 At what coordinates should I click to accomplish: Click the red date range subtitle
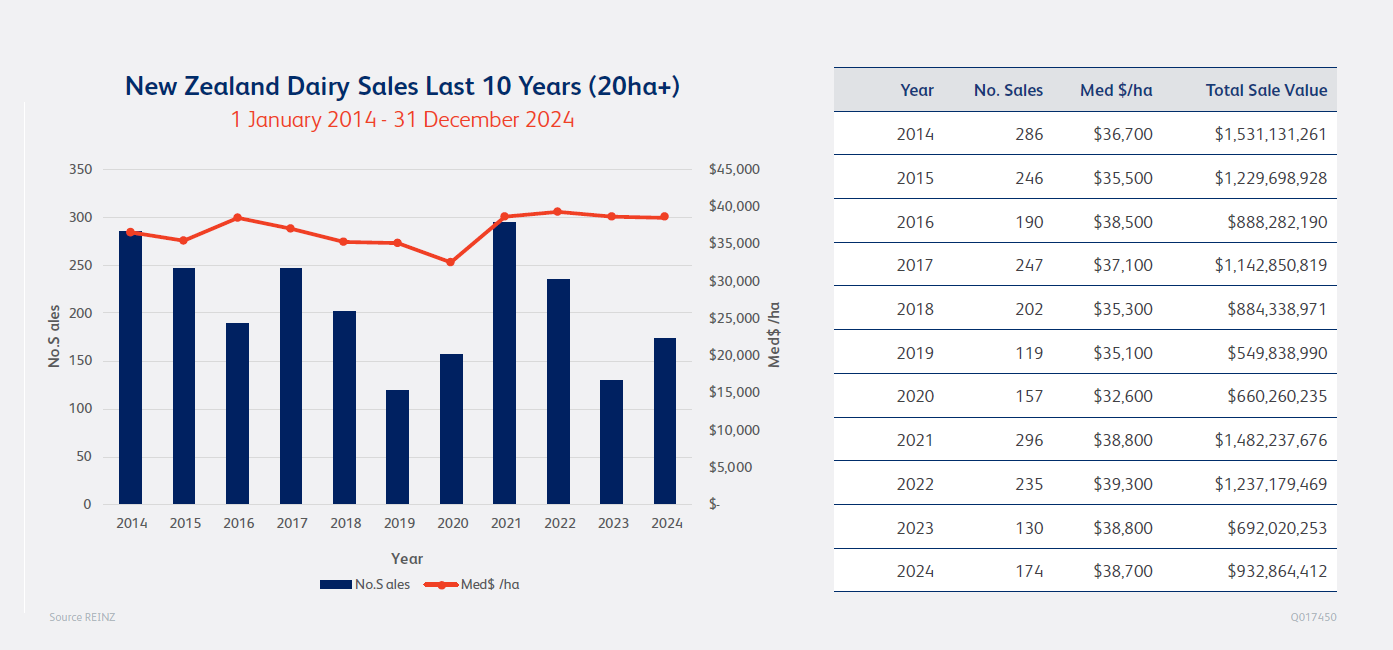click(402, 120)
